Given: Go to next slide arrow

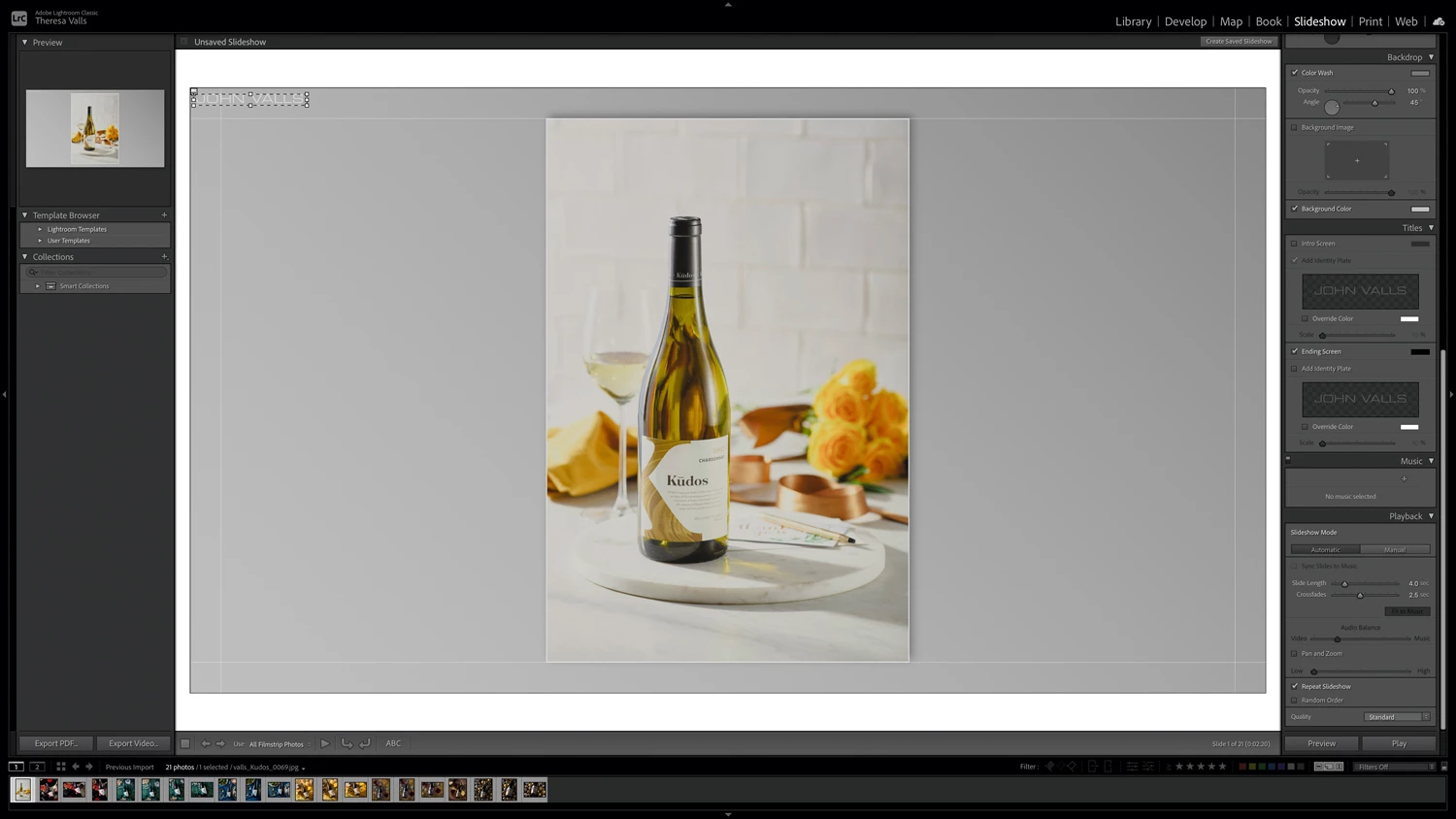Looking at the screenshot, I should pyautogui.click(x=220, y=743).
